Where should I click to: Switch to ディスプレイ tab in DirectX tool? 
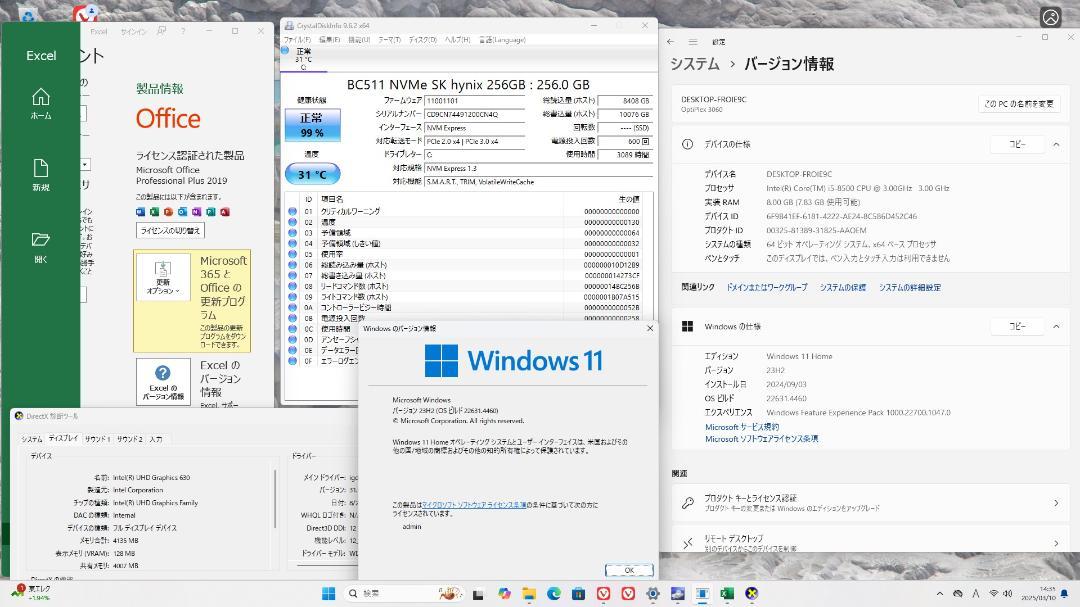pyautogui.click(x=63, y=438)
